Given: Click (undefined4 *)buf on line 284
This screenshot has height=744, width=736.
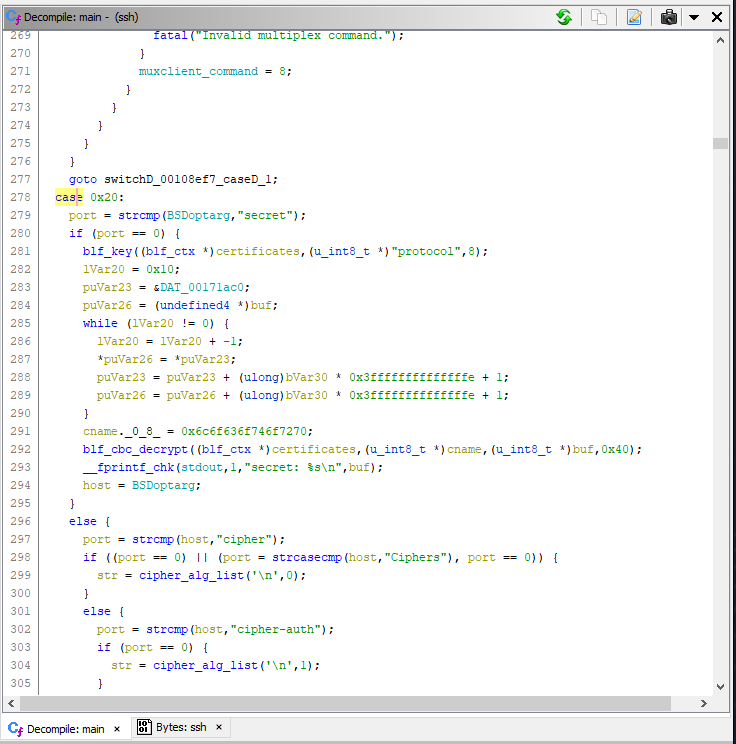Looking at the screenshot, I should click(x=215, y=306).
